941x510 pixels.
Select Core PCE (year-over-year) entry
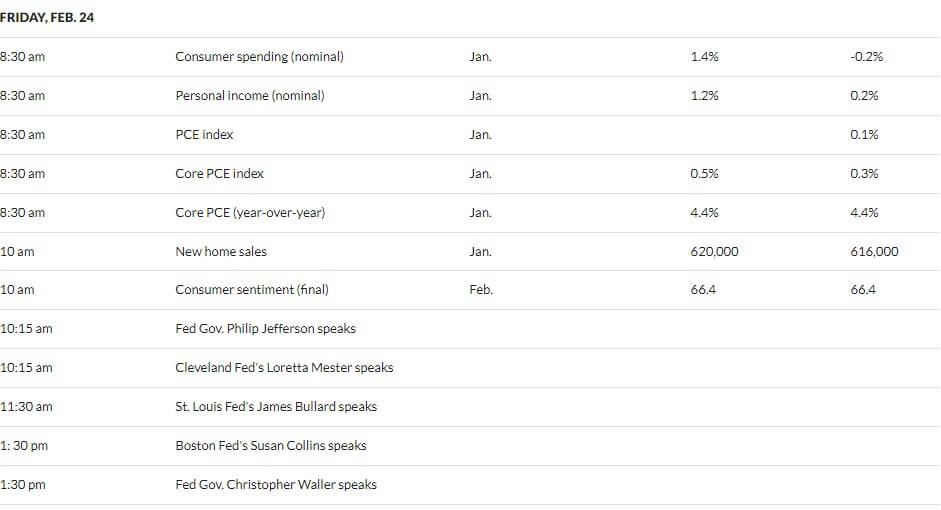(250, 212)
